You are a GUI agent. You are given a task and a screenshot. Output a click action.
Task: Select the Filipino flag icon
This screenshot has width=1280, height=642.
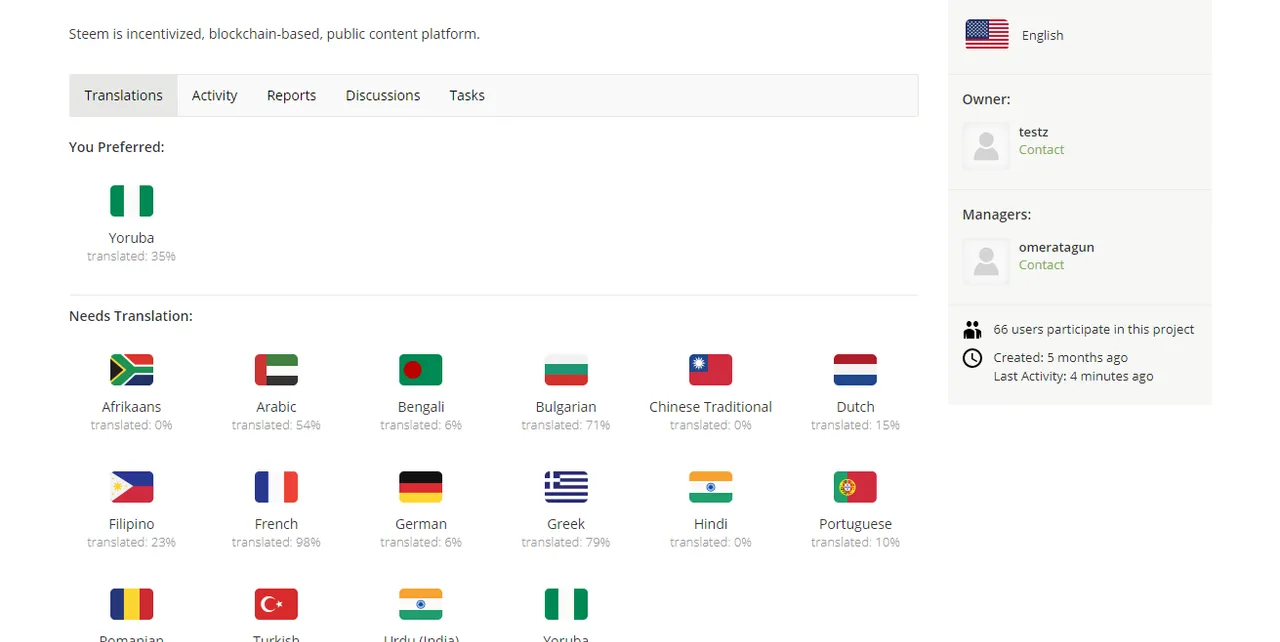pos(132,487)
